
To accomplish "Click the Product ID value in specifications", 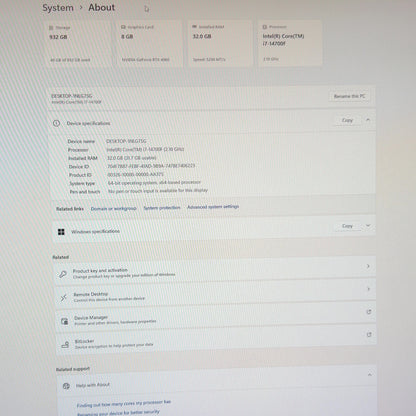I will (135, 174).
